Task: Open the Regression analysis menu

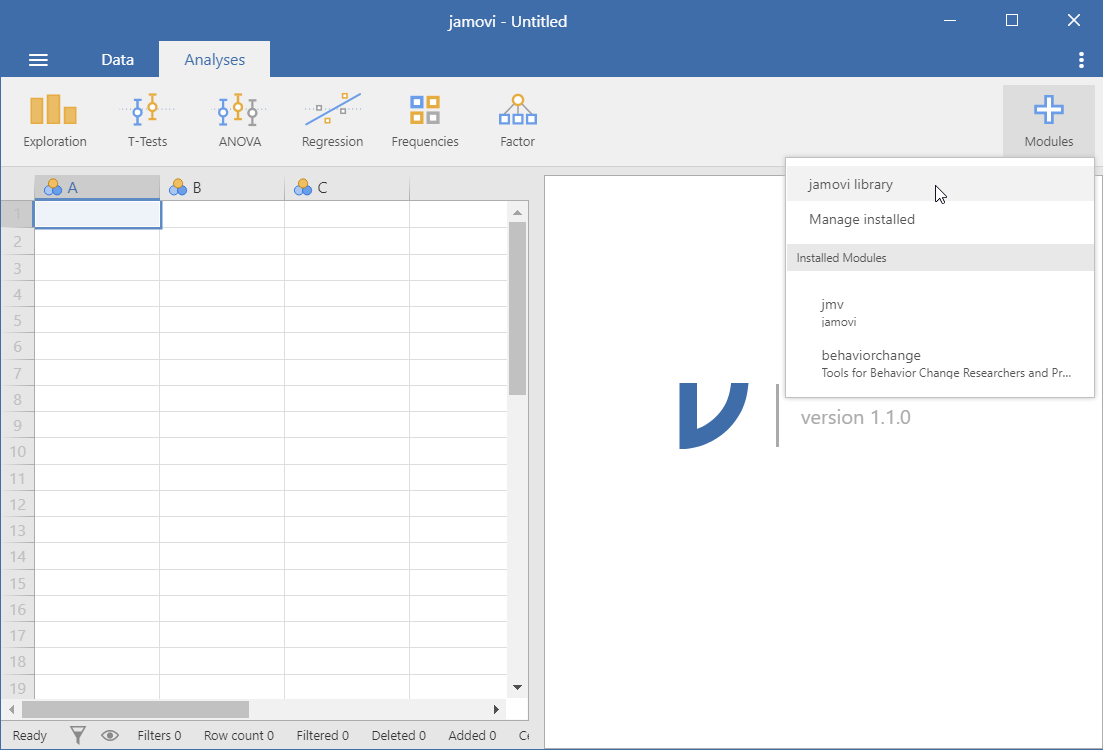Action: [x=333, y=121]
